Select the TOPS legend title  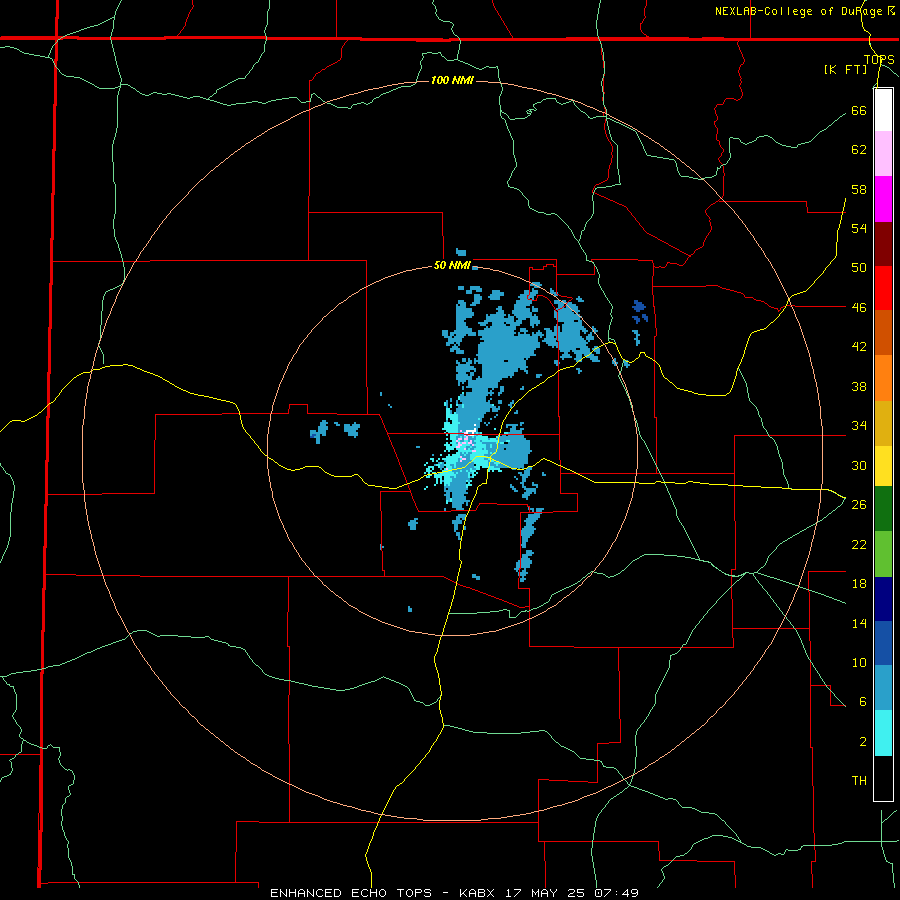coord(879,59)
